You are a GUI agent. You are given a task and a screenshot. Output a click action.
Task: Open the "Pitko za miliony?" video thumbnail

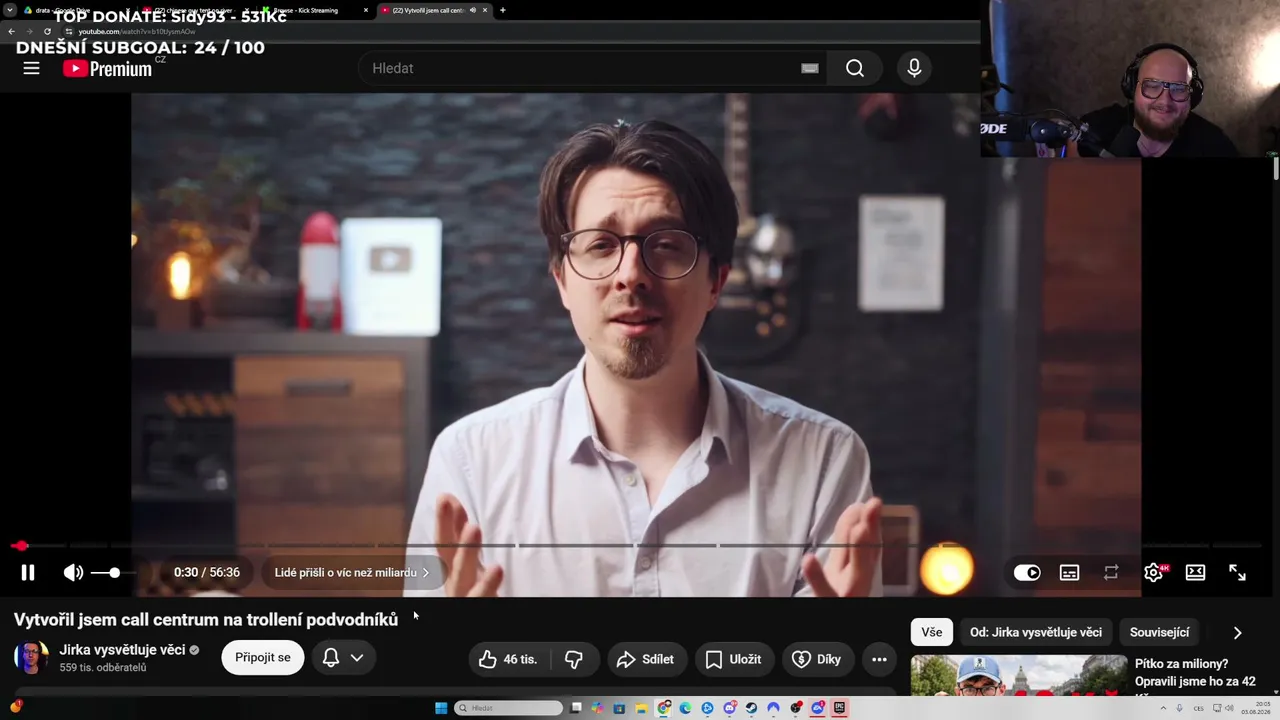coord(1019,676)
